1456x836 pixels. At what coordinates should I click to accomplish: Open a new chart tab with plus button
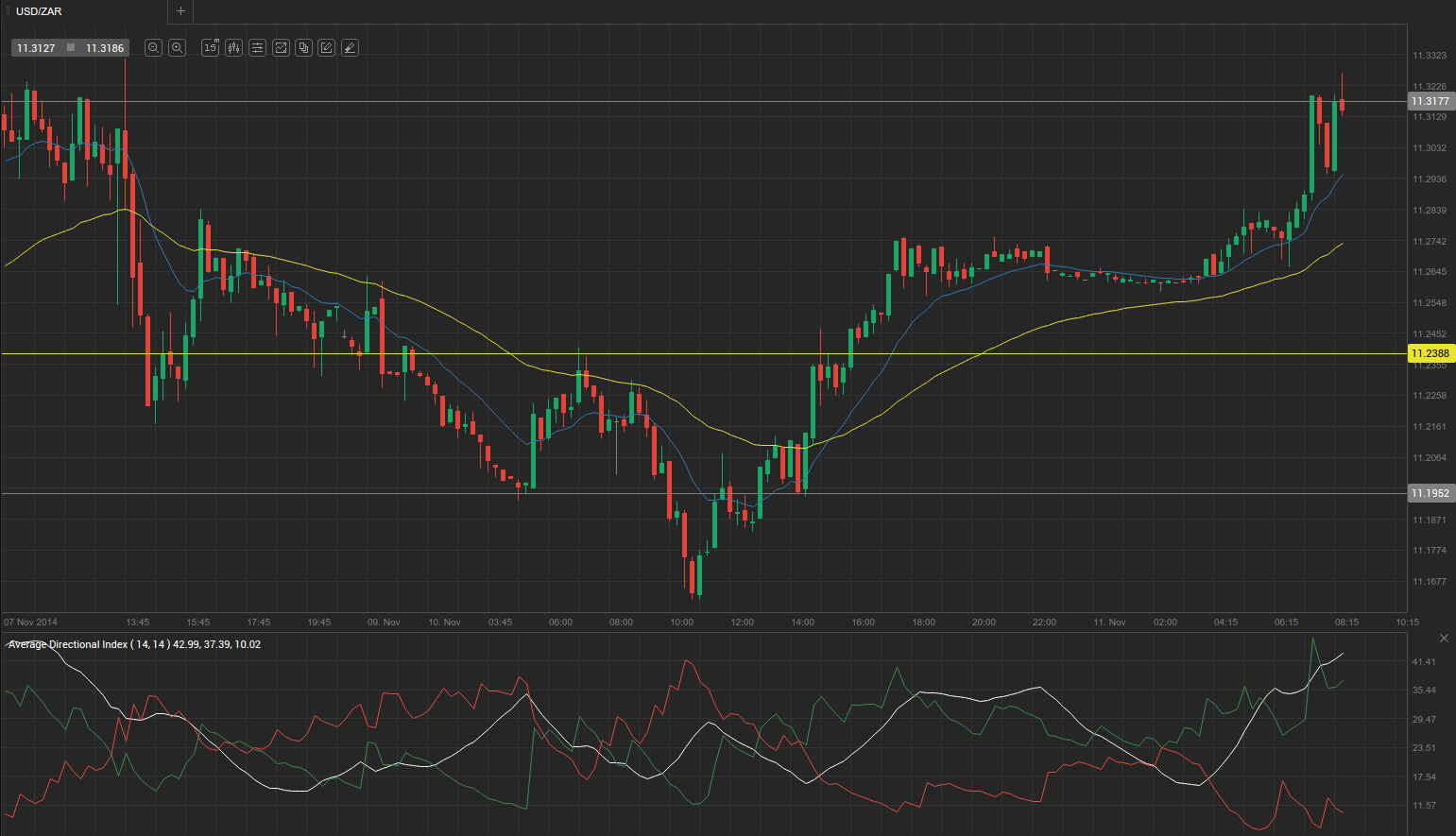pyautogui.click(x=180, y=11)
